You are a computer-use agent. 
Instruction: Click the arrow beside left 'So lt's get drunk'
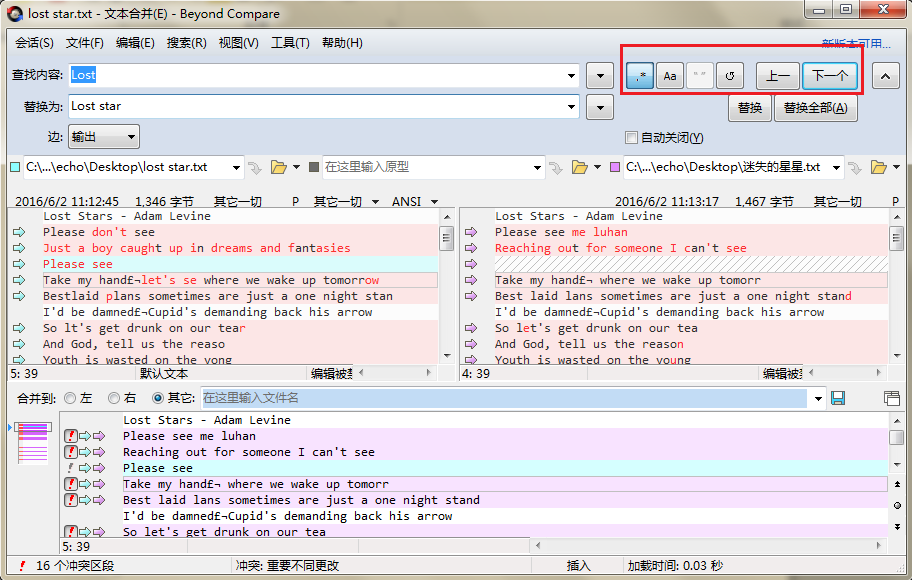coord(19,328)
